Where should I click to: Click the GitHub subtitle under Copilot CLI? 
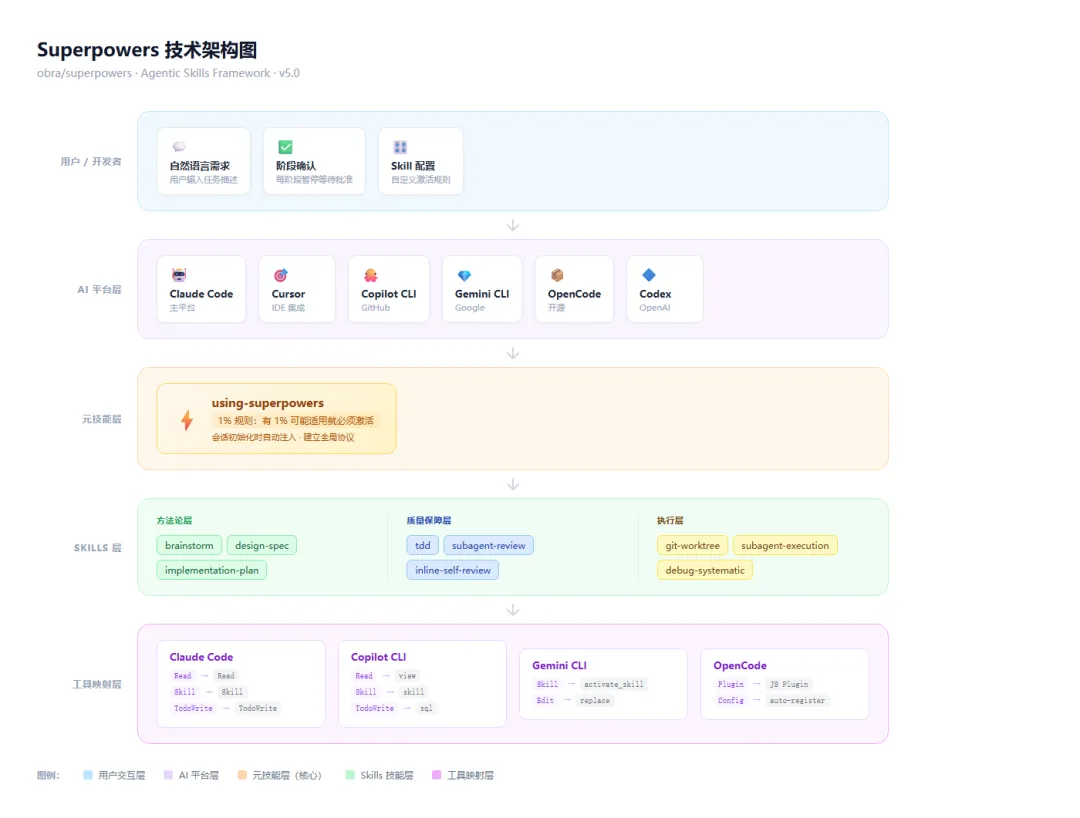point(375,308)
